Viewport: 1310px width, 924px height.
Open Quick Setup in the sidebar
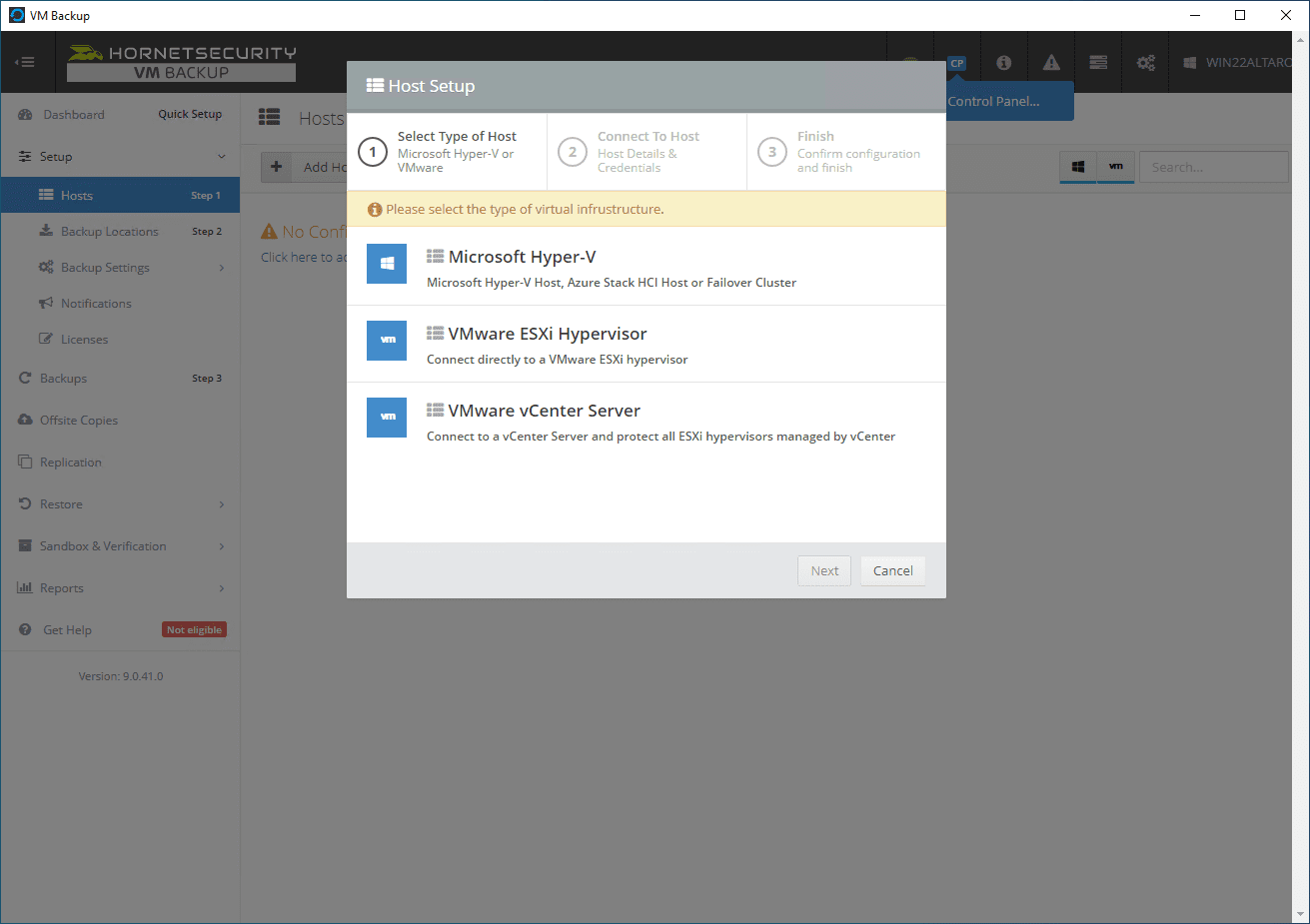pyautogui.click(x=190, y=114)
